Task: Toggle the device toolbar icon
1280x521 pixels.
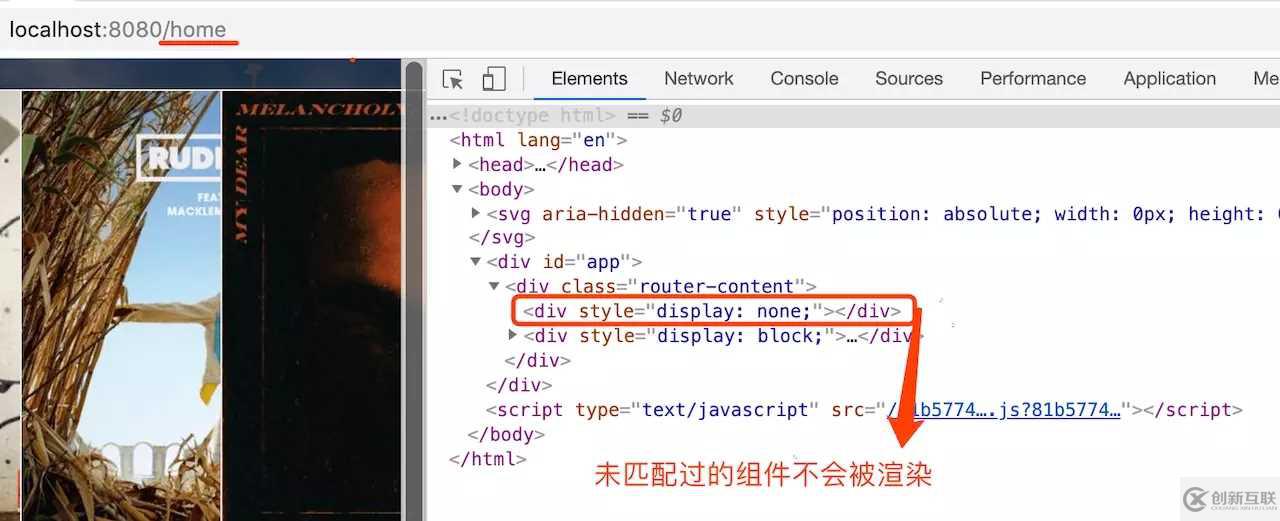Action: point(494,79)
